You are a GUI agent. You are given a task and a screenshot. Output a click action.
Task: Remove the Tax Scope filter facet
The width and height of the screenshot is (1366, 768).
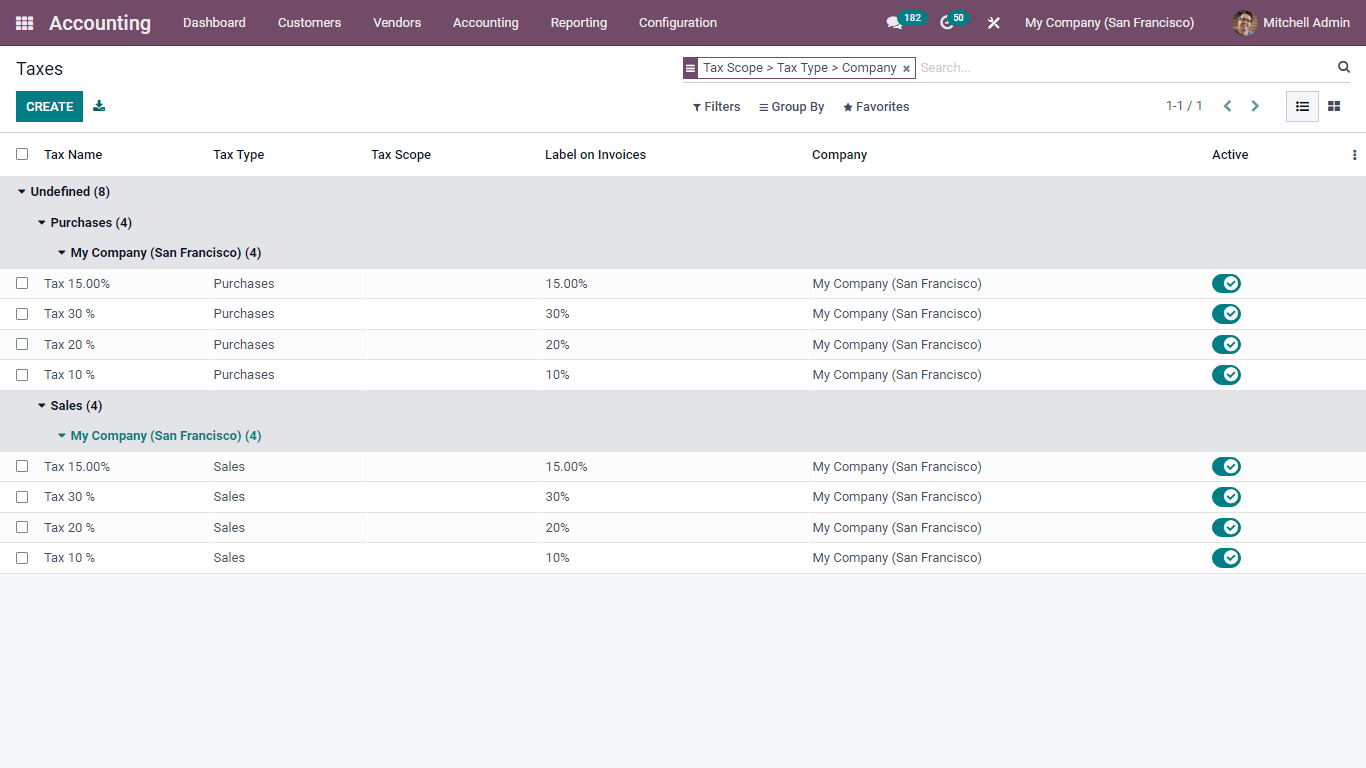[x=906, y=68]
